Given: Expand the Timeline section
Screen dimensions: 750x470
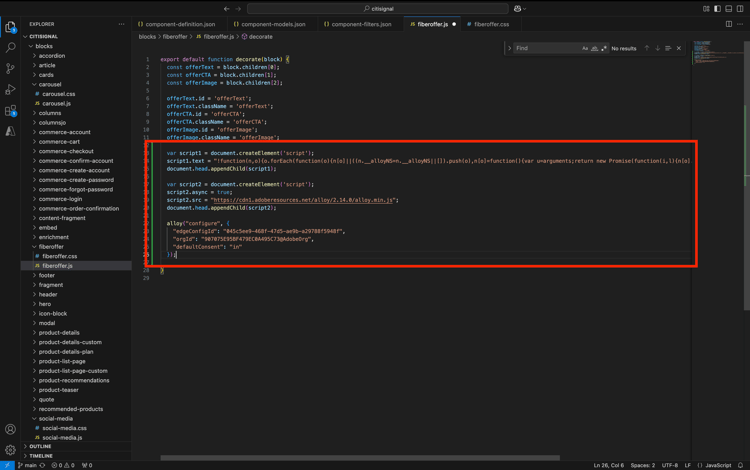Looking at the screenshot, I should point(41,456).
